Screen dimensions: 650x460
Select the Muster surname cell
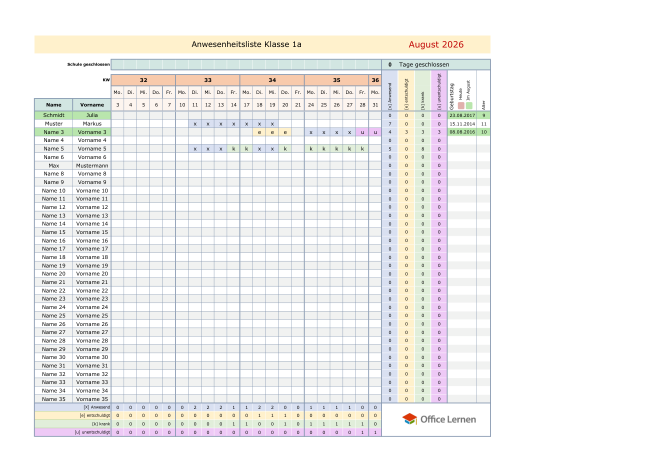(x=53, y=123)
